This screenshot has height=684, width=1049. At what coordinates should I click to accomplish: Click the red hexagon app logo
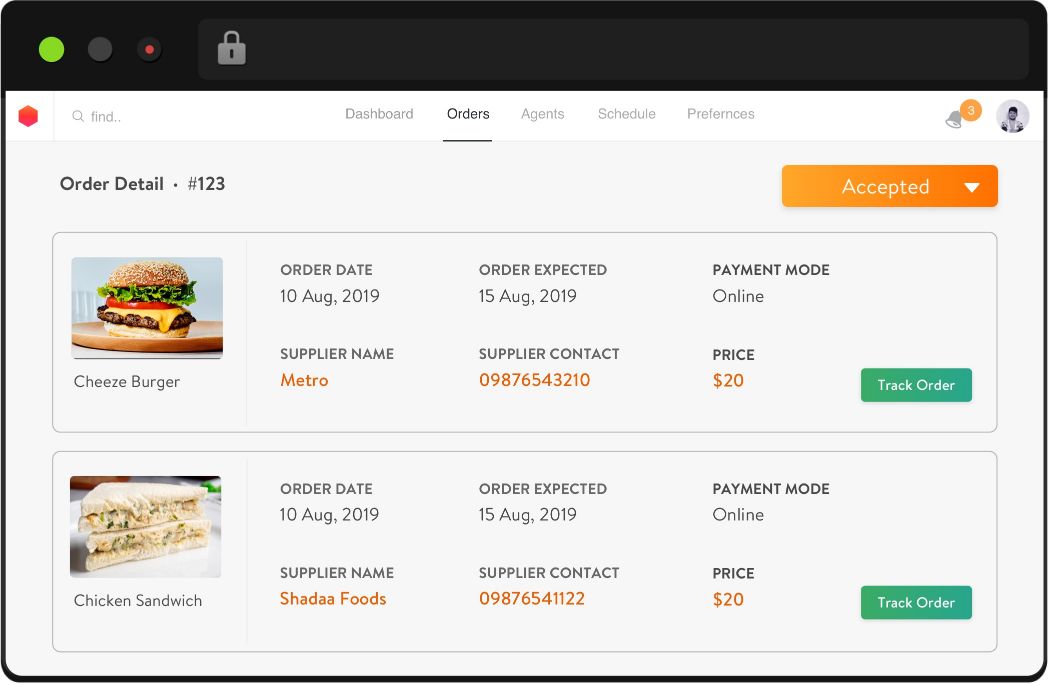[x=28, y=116]
